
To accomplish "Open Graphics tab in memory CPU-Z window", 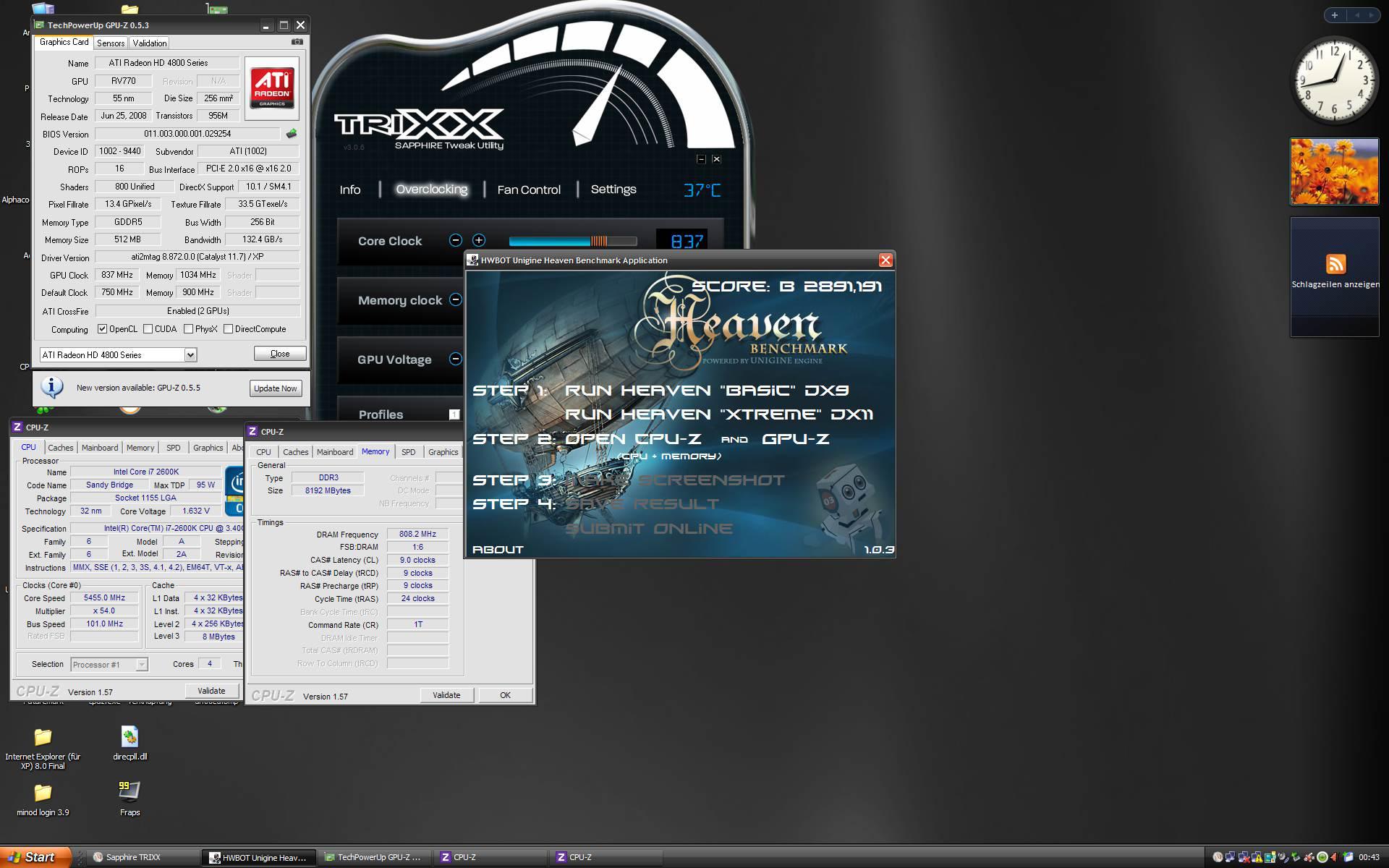I will click(x=443, y=452).
